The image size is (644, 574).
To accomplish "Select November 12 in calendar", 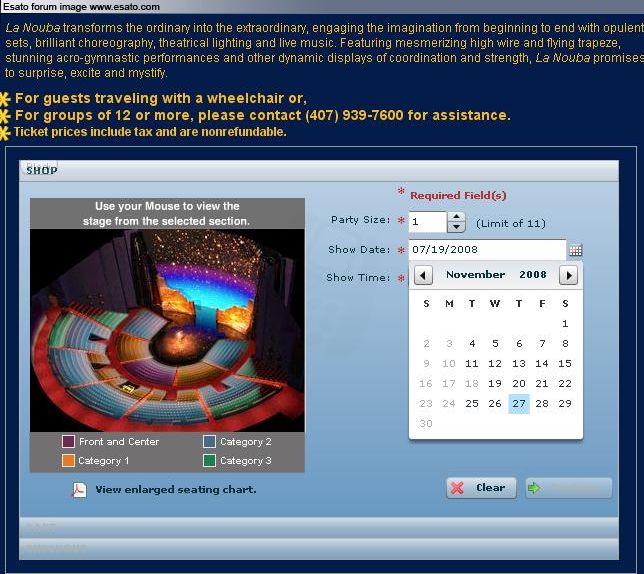I will tap(495, 364).
